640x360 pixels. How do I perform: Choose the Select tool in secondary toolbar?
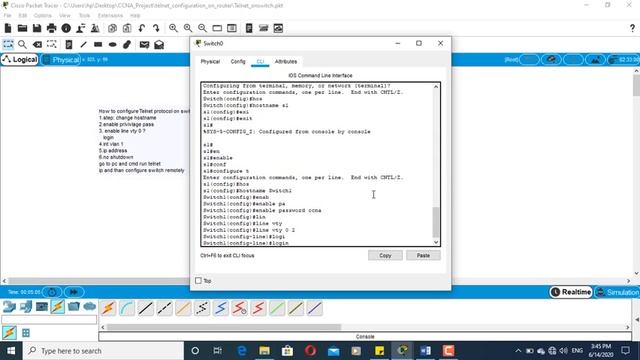pyautogui.click(x=8, y=44)
